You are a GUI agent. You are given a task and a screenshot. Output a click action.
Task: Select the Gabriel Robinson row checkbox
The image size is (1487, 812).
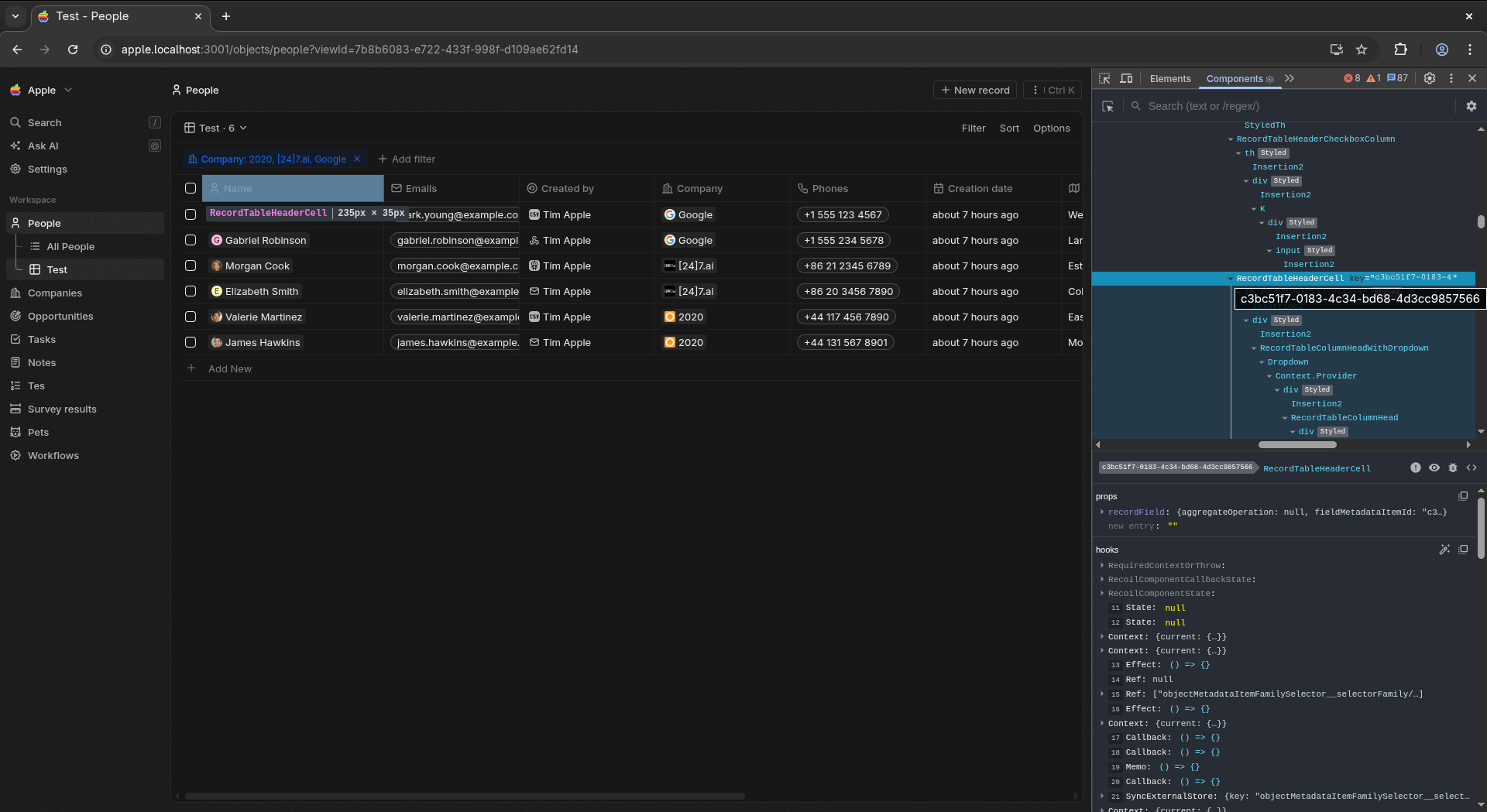191,240
